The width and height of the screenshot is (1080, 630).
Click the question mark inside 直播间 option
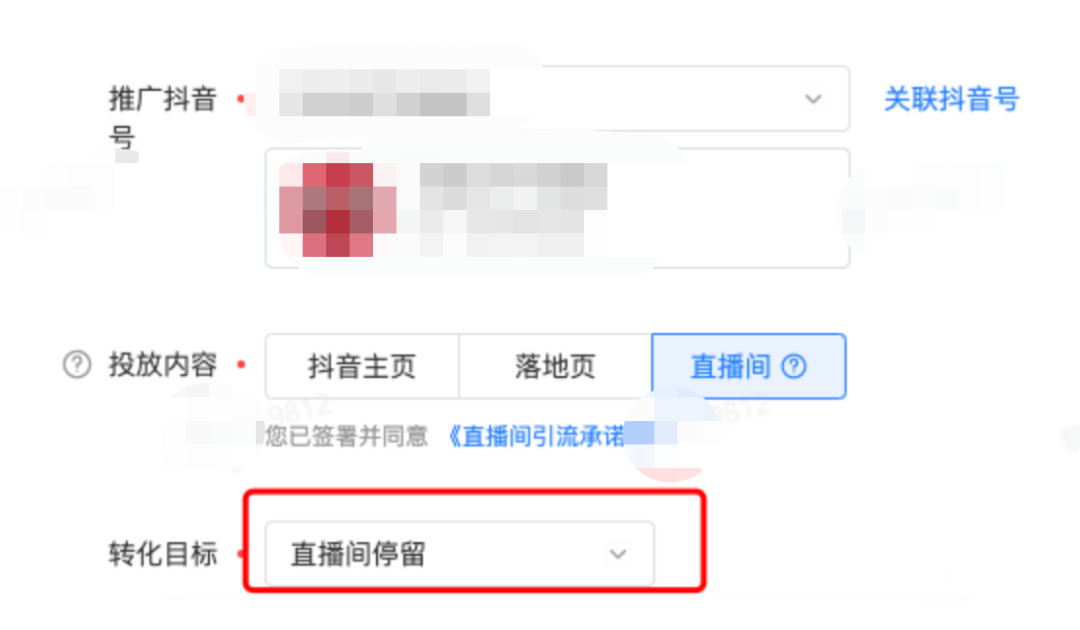[793, 366]
